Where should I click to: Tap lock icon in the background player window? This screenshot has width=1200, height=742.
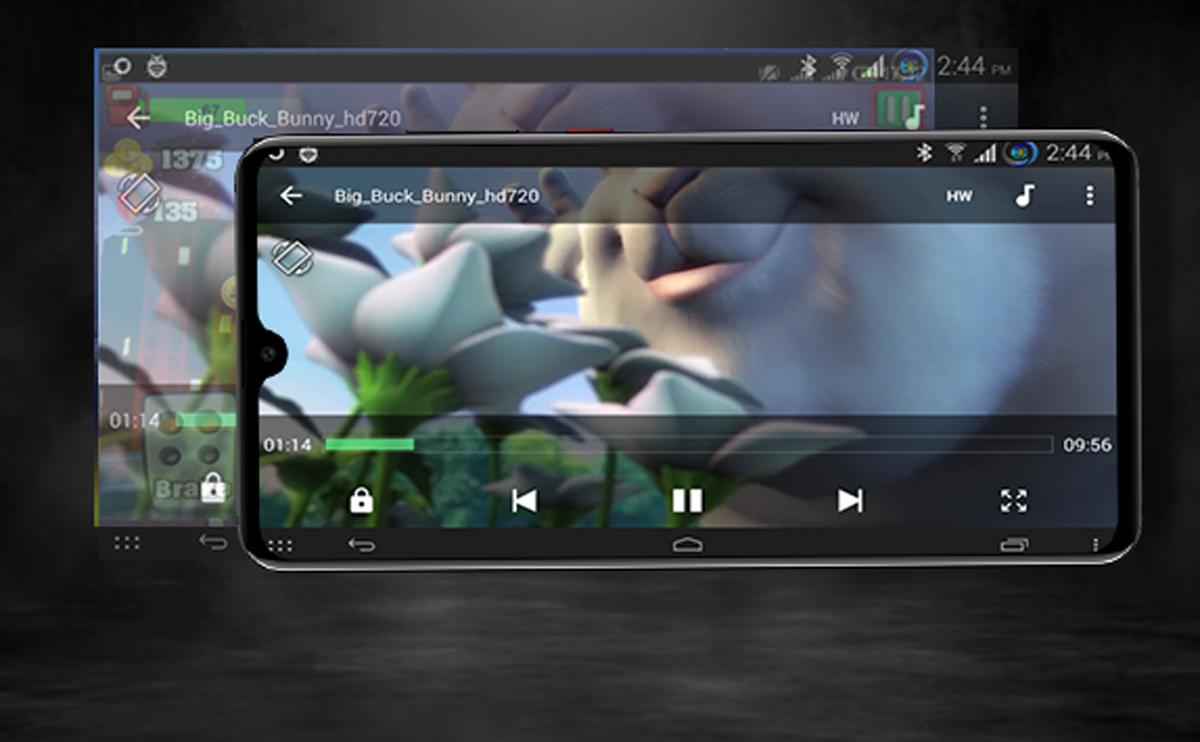coord(213,487)
